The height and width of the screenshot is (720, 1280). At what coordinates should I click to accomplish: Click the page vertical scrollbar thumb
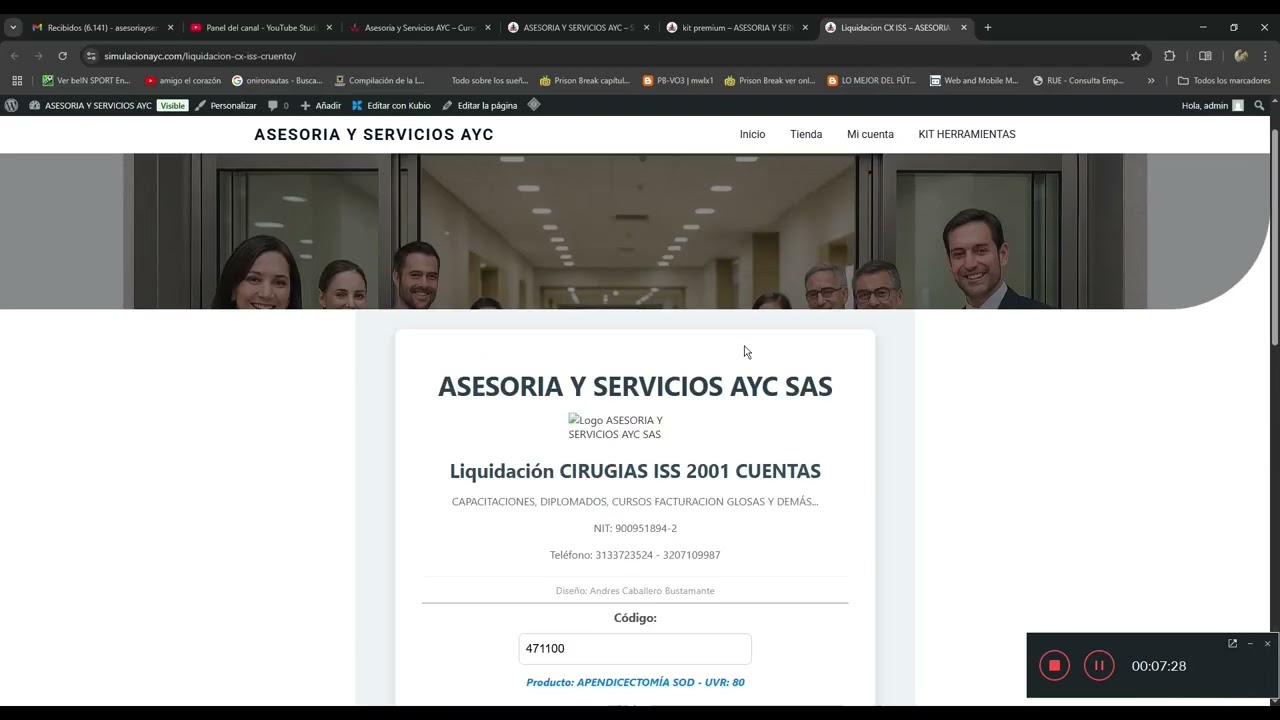1274,238
